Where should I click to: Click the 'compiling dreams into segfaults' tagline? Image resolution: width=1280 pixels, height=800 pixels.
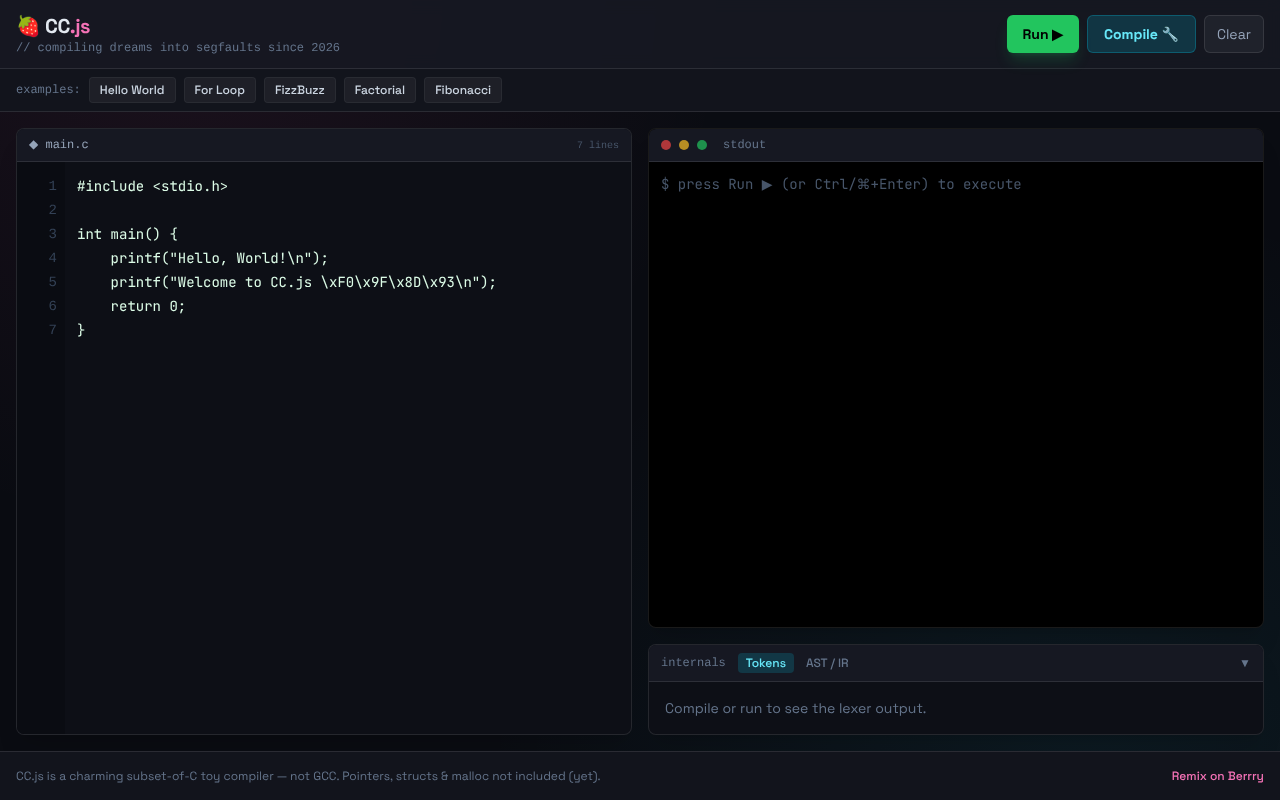click(178, 47)
